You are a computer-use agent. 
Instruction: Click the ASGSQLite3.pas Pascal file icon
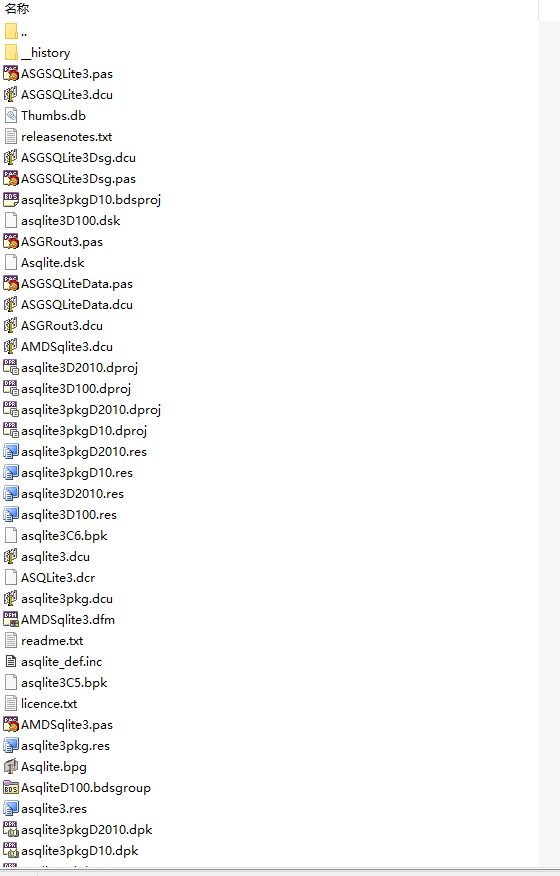point(11,74)
